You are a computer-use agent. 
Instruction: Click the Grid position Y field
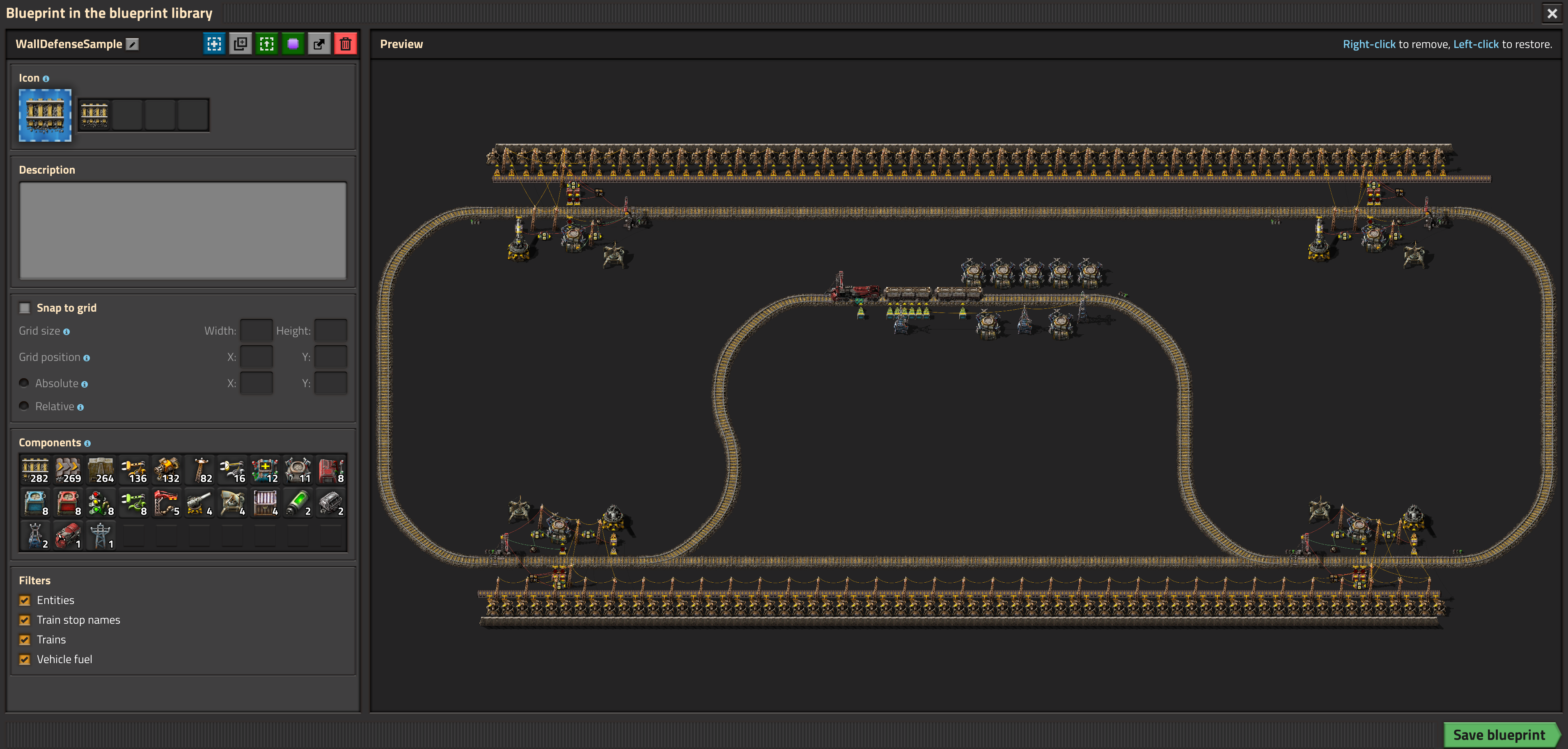click(330, 357)
